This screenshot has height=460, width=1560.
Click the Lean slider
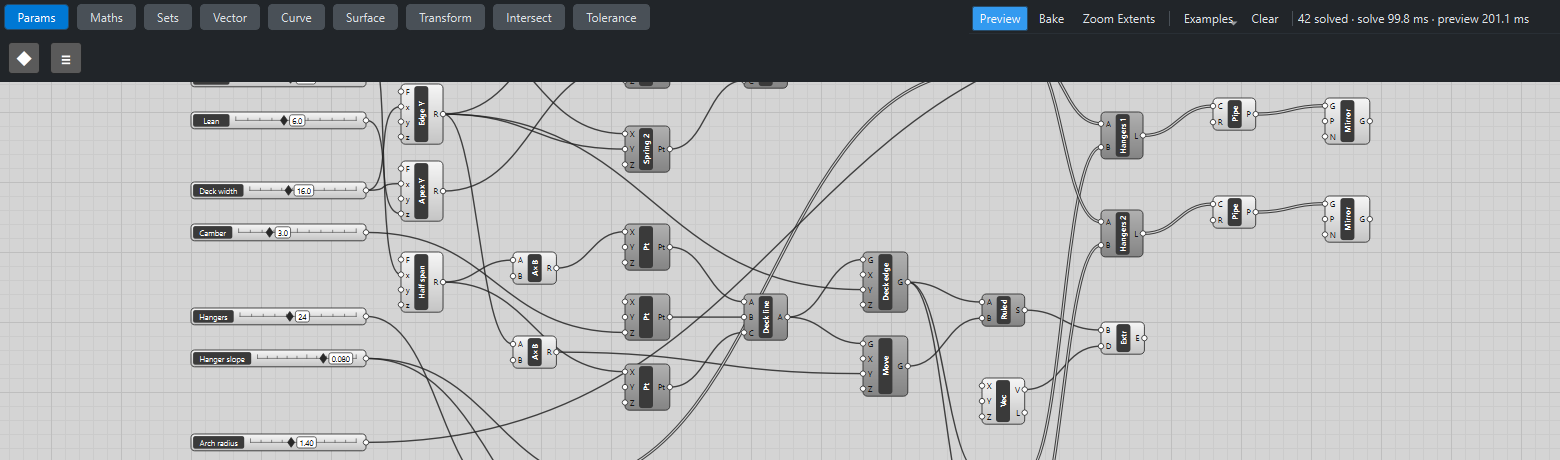[x=279, y=120]
